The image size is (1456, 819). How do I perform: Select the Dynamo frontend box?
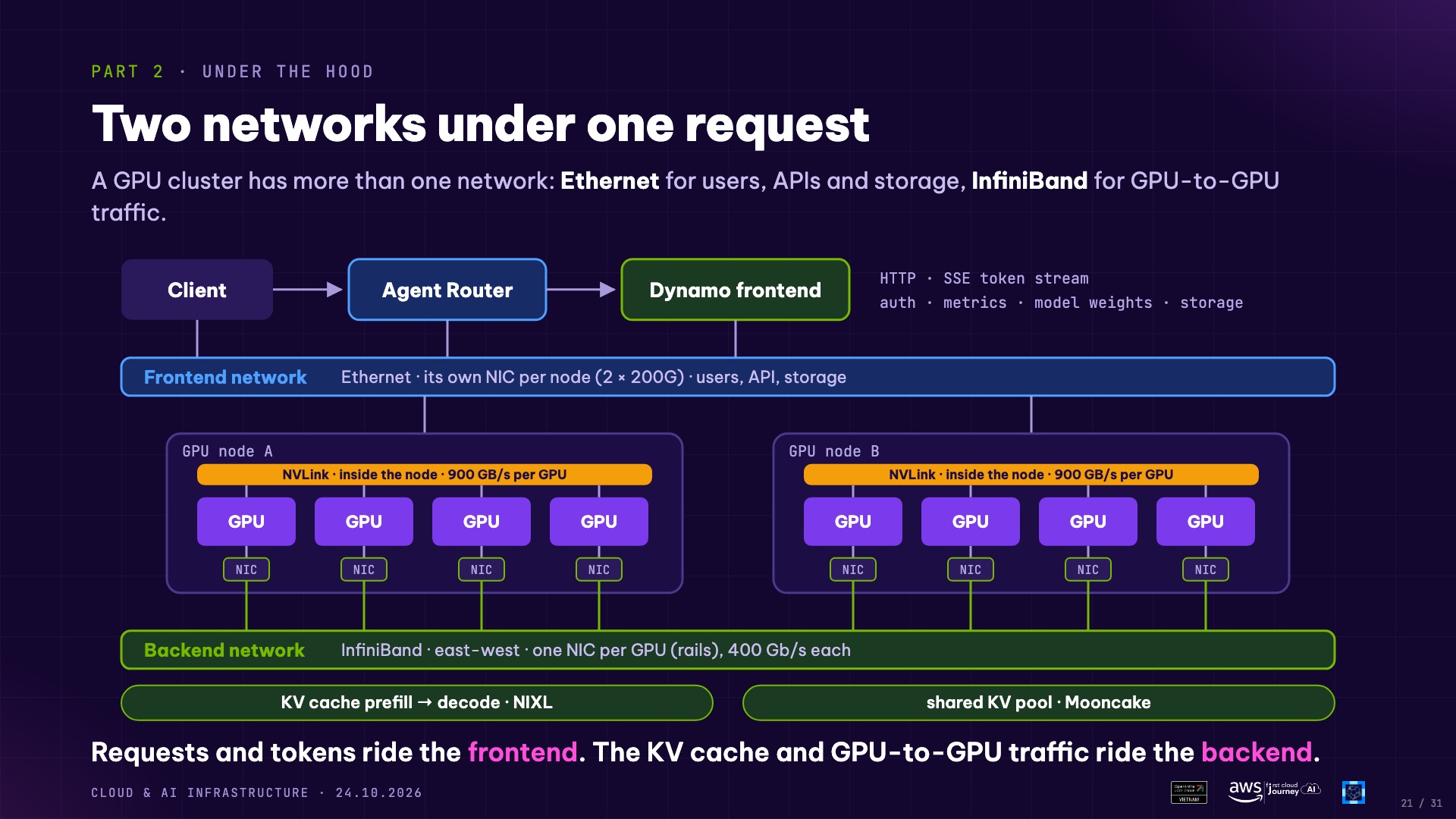click(735, 290)
